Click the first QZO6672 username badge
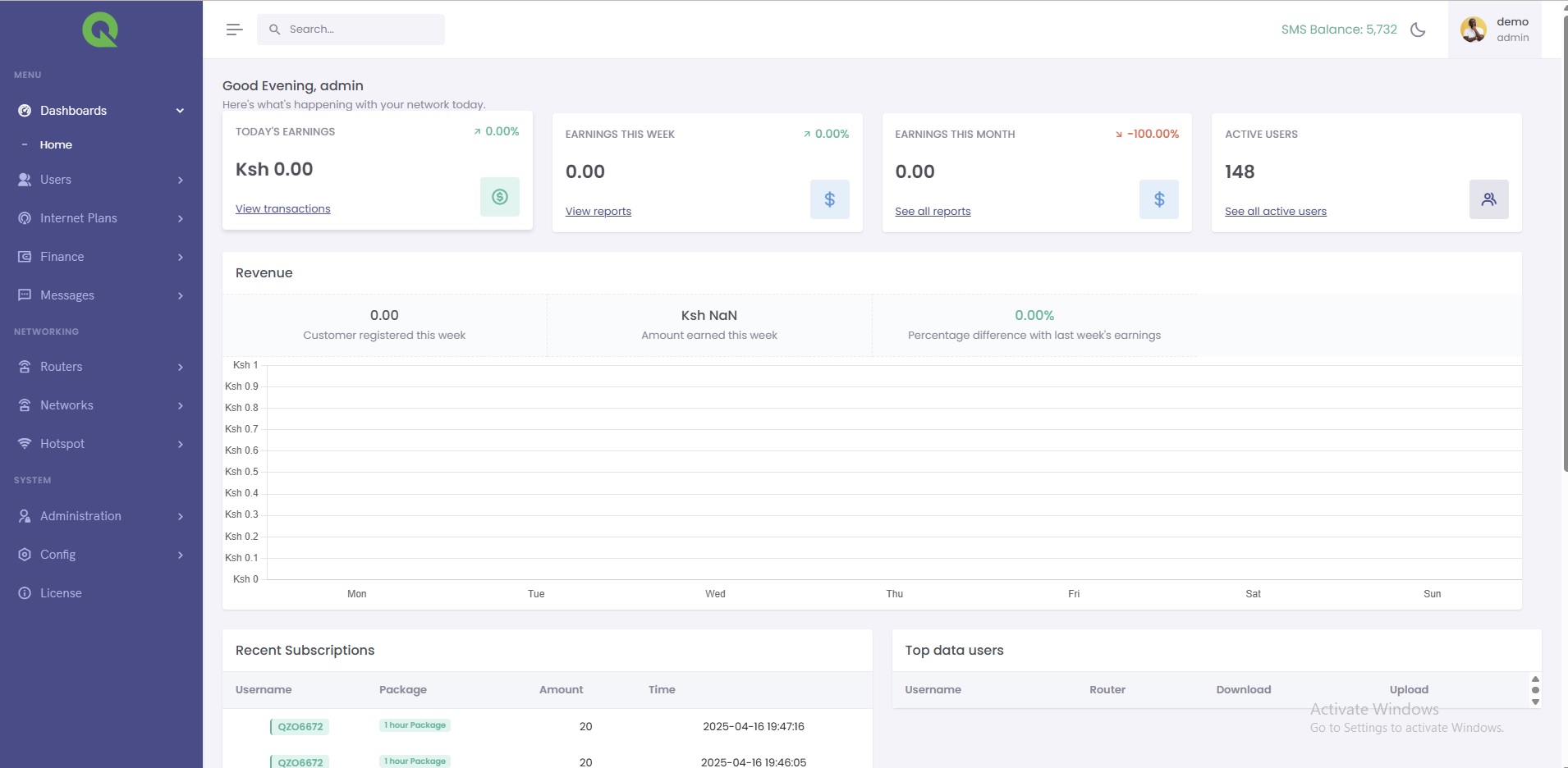 (300, 727)
